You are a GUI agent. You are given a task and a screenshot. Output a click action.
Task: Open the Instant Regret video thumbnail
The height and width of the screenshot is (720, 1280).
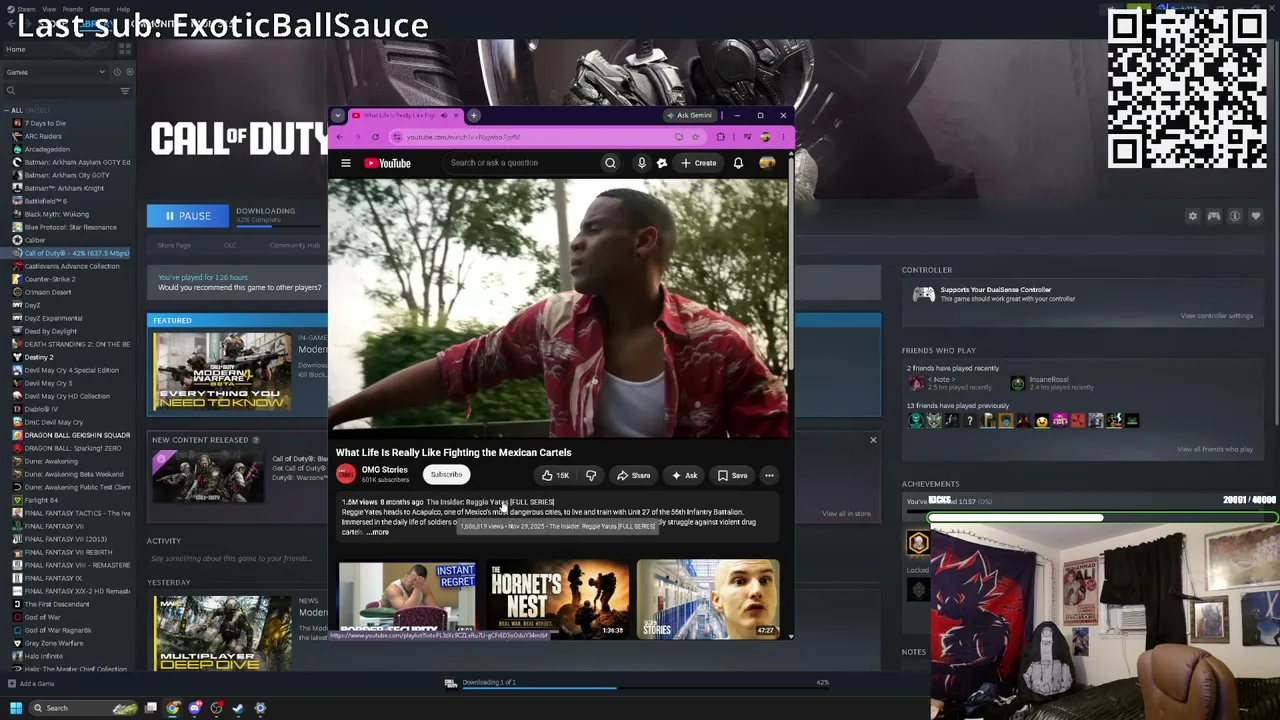pyautogui.click(x=407, y=598)
